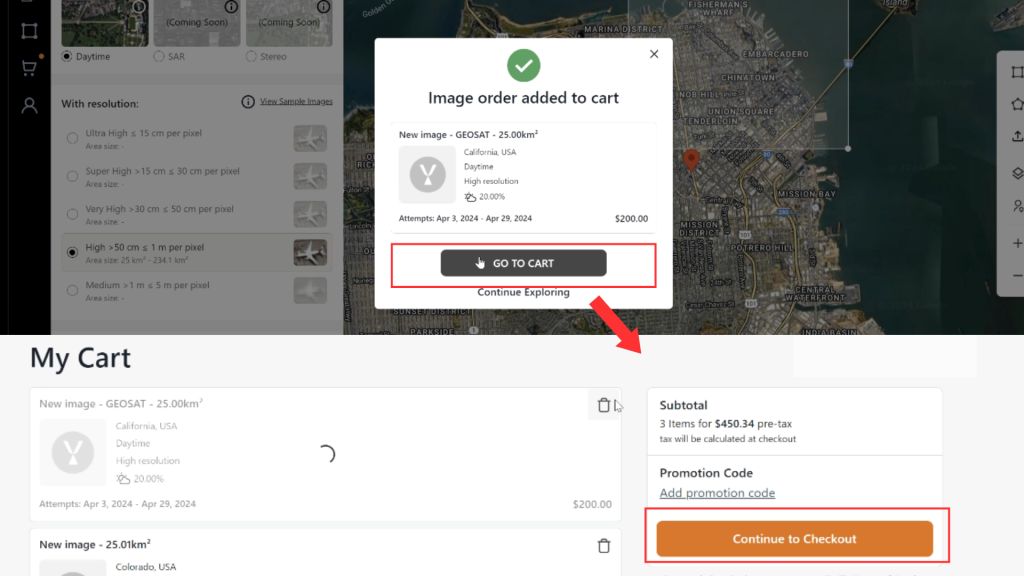This screenshot has height=576, width=1024.
Task: Click the info icon beside With resolution
Action: coord(248,101)
